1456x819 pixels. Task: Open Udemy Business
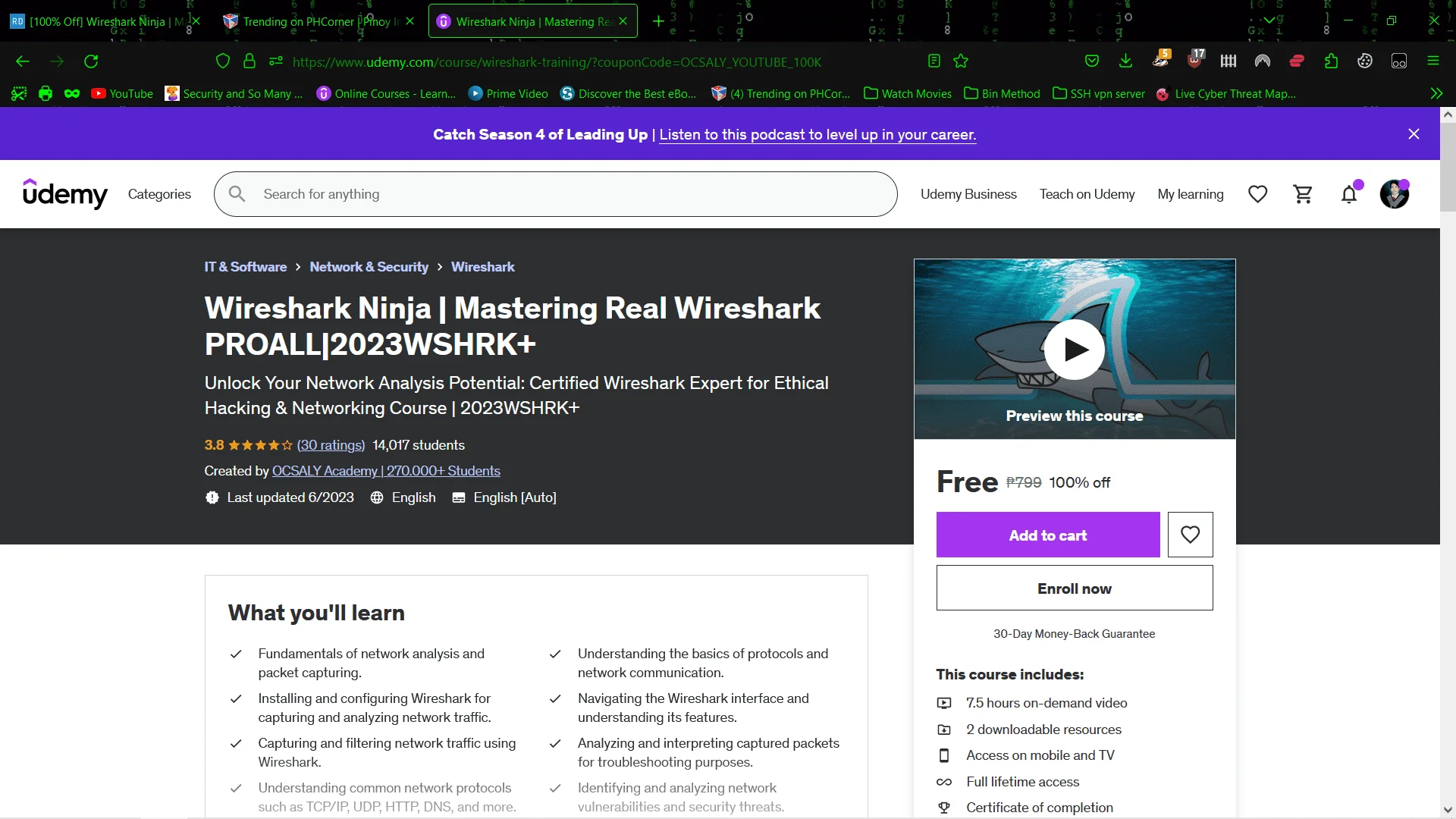coord(968,195)
